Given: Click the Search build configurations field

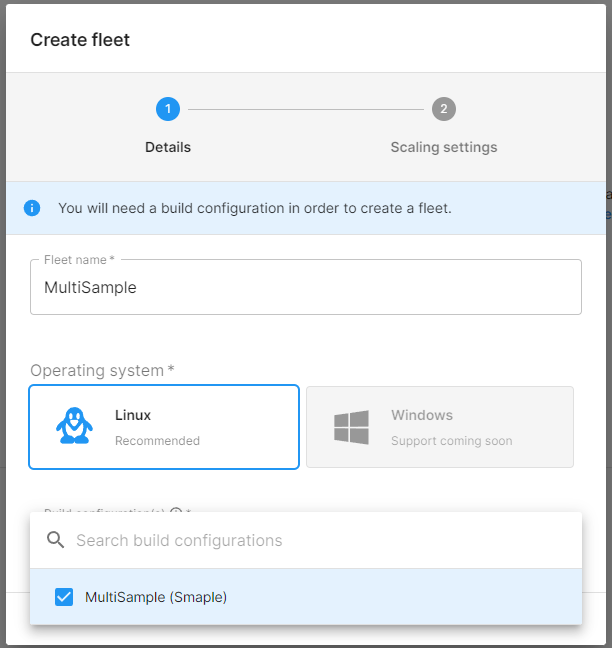Looking at the screenshot, I should tap(320, 541).
